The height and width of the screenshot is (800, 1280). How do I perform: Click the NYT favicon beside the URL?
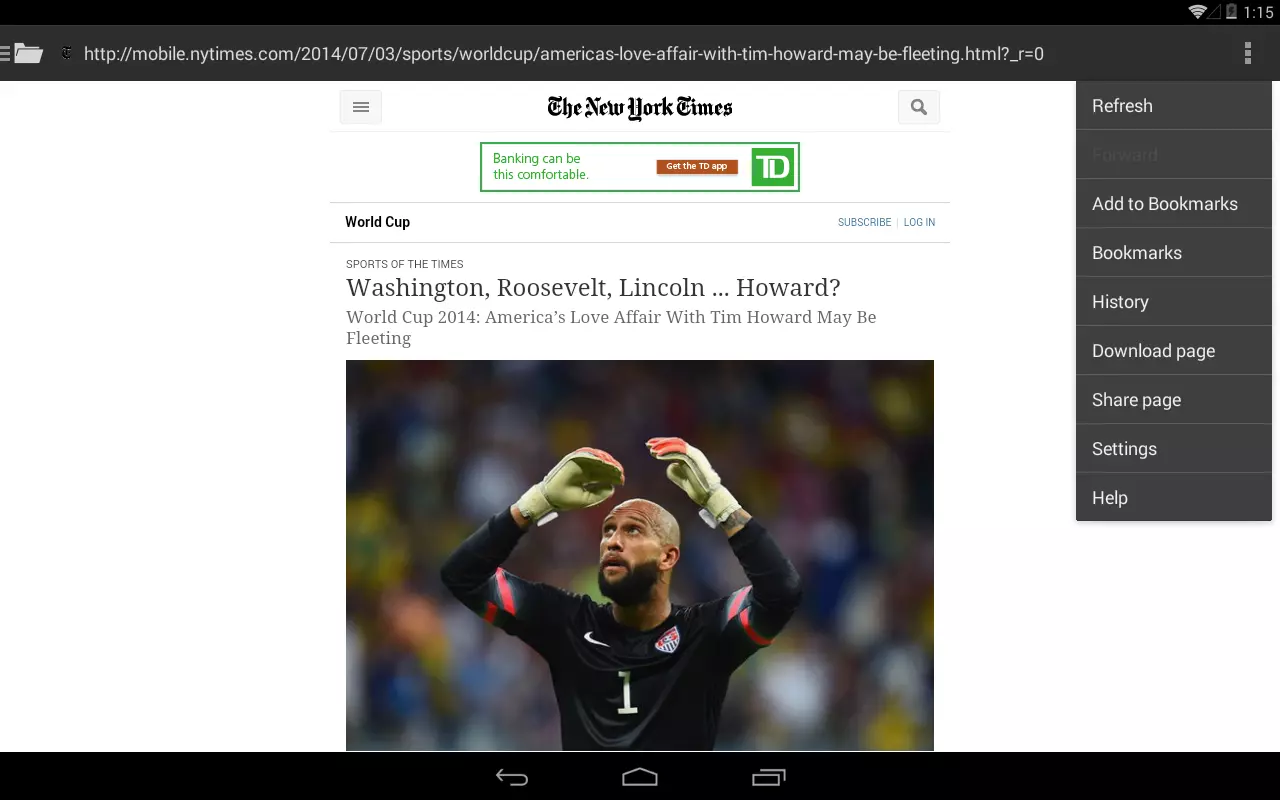click(x=66, y=54)
